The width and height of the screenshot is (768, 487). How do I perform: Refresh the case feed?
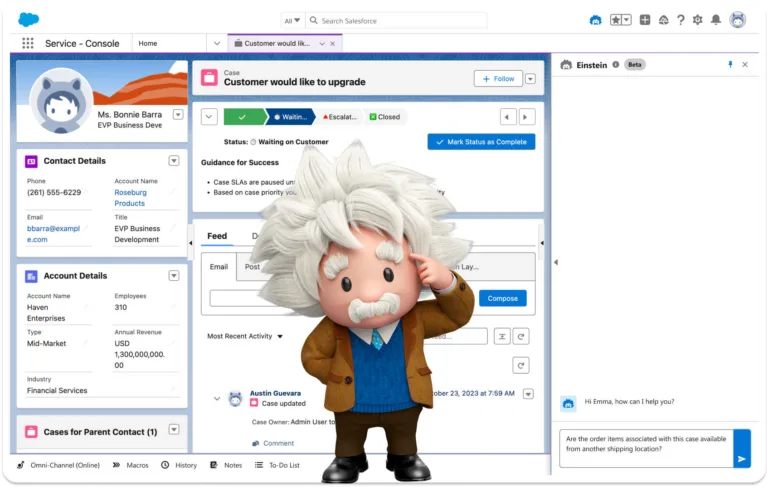pyautogui.click(x=521, y=337)
